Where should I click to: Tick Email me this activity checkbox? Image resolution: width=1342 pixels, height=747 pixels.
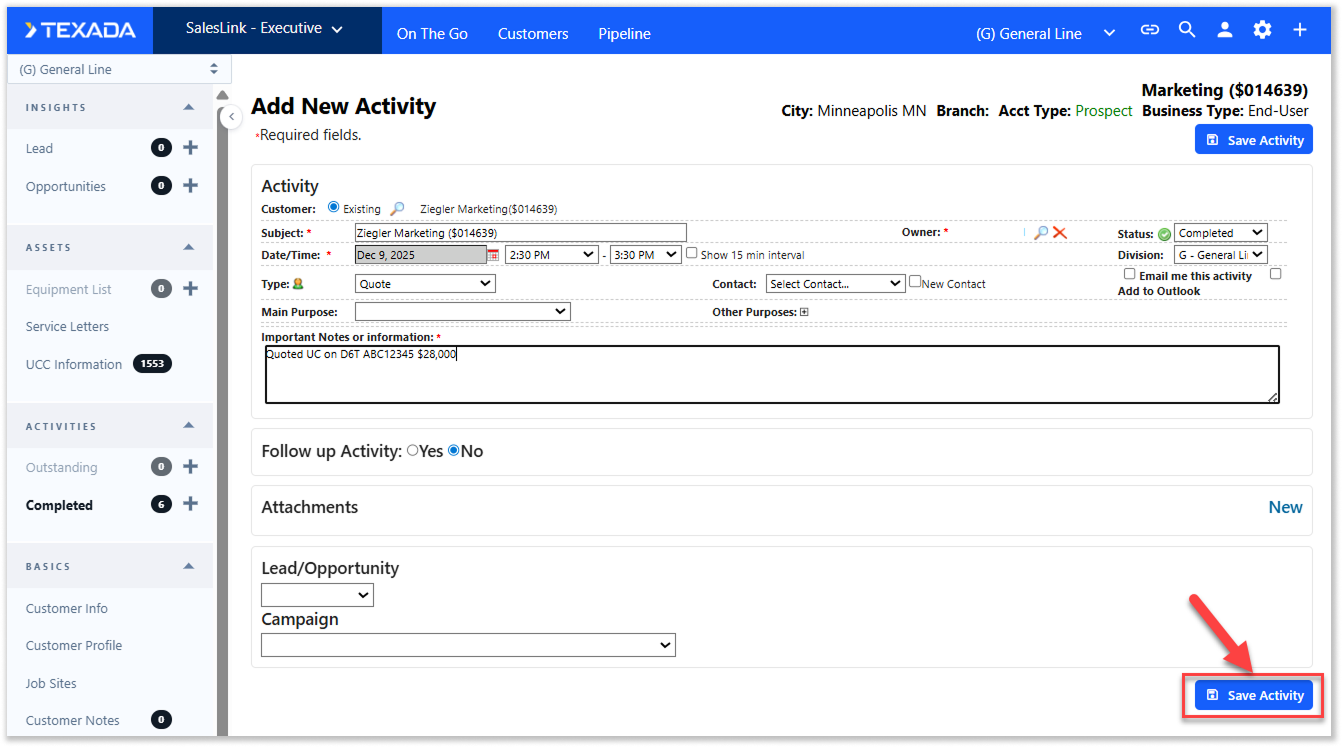[1129, 274]
